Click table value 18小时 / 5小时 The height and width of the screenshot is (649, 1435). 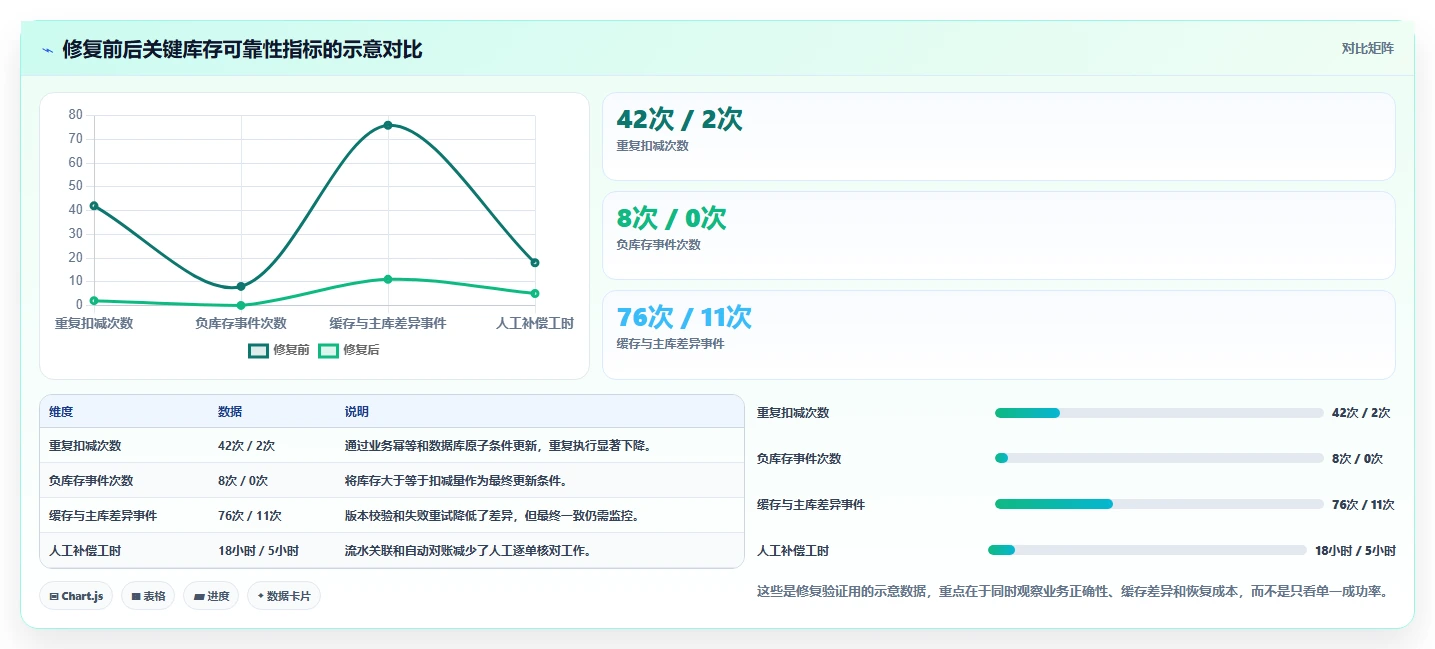[258, 551]
